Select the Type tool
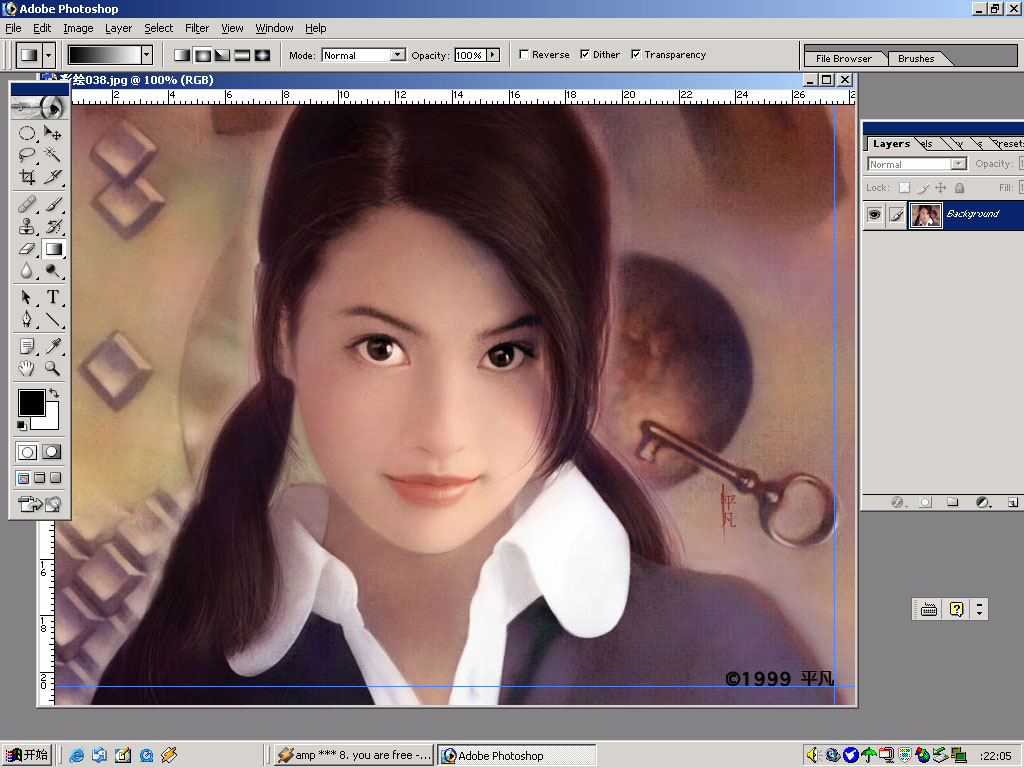The width and height of the screenshot is (1024, 768). click(53, 297)
